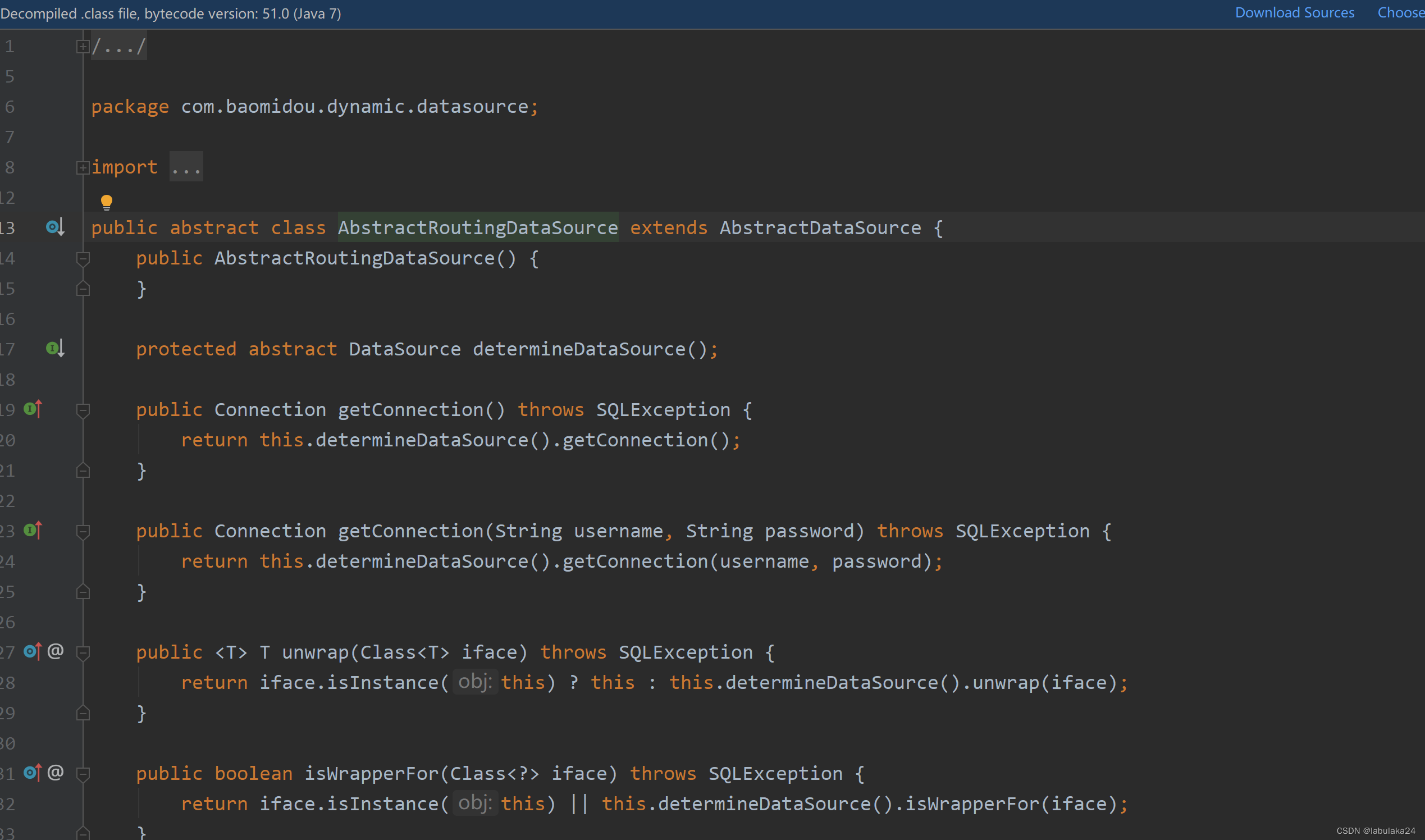Click the override gutter icon beside isWrapperFor method
1425x840 pixels.
coord(32,773)
